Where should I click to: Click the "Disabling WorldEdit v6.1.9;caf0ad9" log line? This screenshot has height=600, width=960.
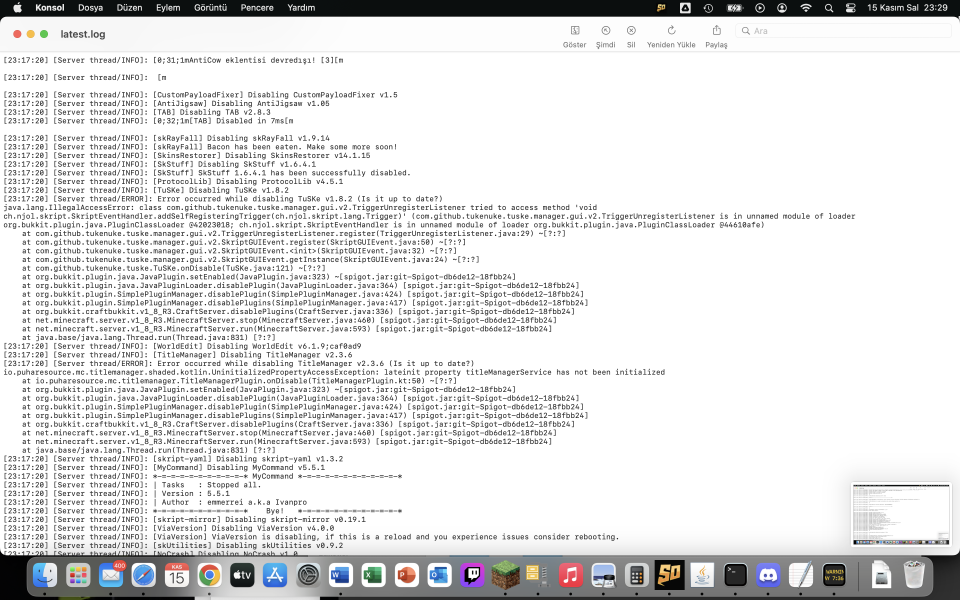pos(182,346)
